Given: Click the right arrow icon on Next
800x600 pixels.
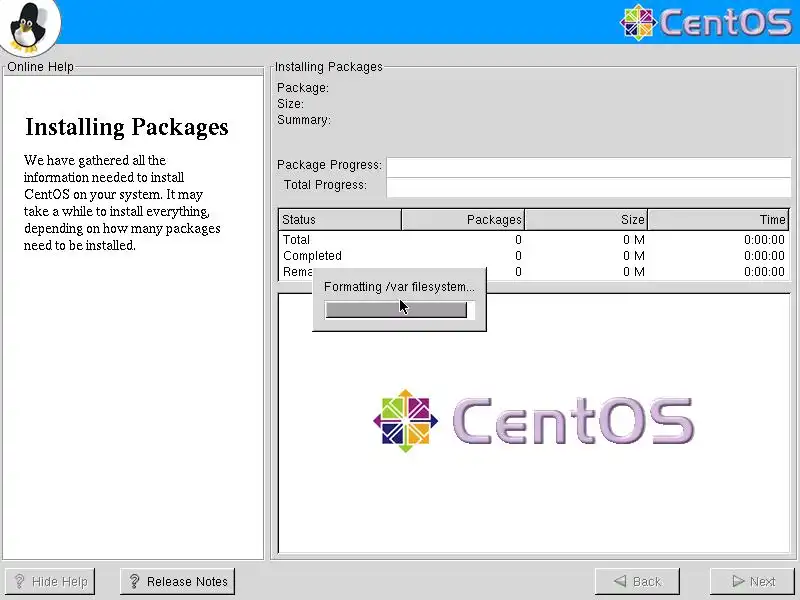Looking at the screenshot, I should coord(738,581).
